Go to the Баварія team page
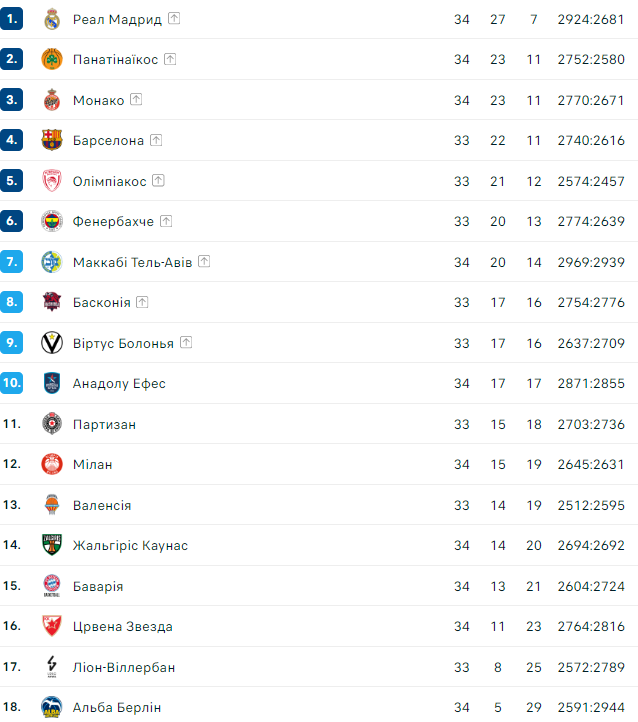This screenshot has height=722, width=638. coord(98,586)
